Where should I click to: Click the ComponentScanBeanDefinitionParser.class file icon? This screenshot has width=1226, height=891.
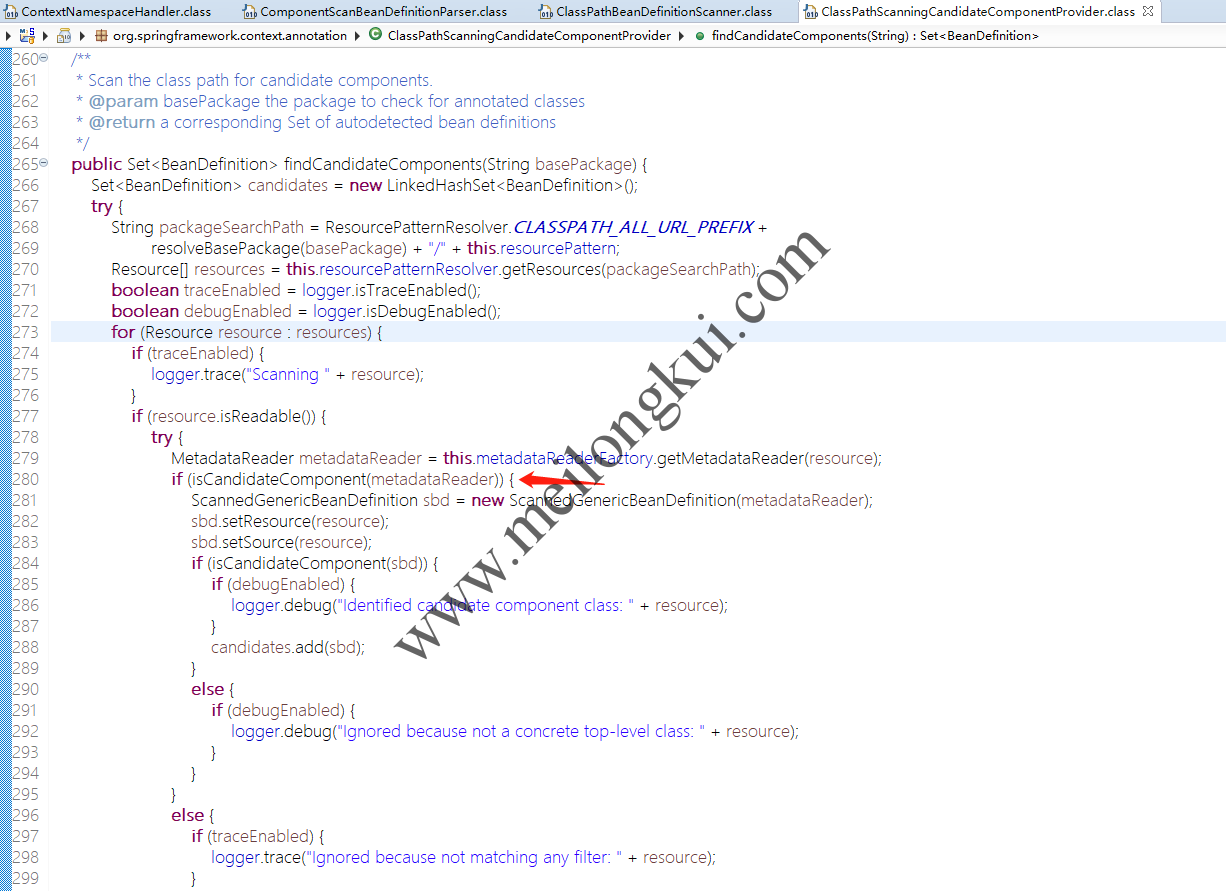tap(250, 12)
